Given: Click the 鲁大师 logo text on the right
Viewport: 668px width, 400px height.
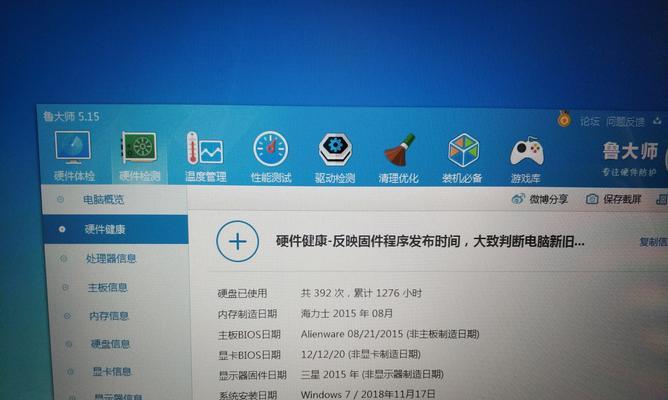Looking at the screenshot, I should pos(630,151).
